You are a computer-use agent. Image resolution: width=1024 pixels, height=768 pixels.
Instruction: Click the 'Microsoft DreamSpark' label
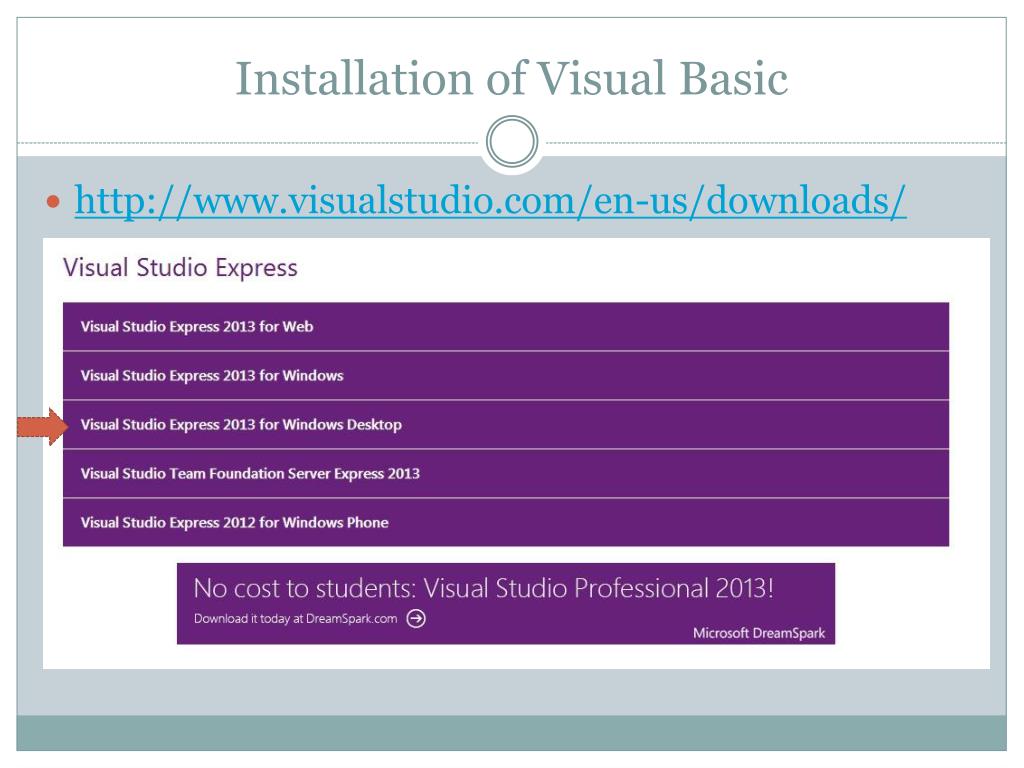[759, 633]
